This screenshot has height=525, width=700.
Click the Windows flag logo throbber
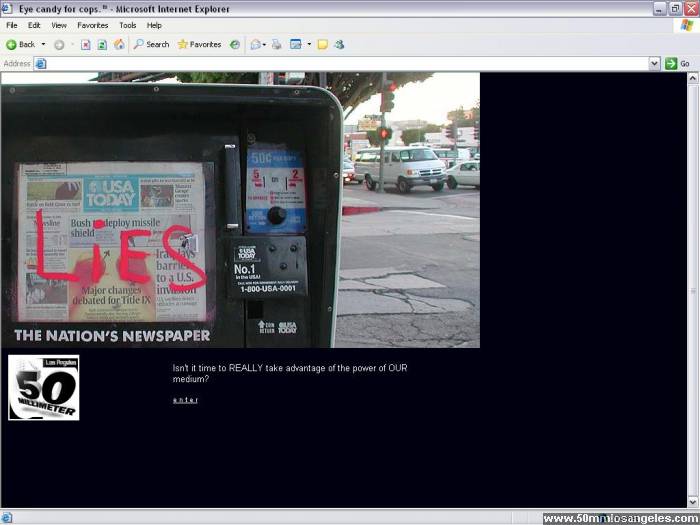pyautogui.click(x=687, y=25)
